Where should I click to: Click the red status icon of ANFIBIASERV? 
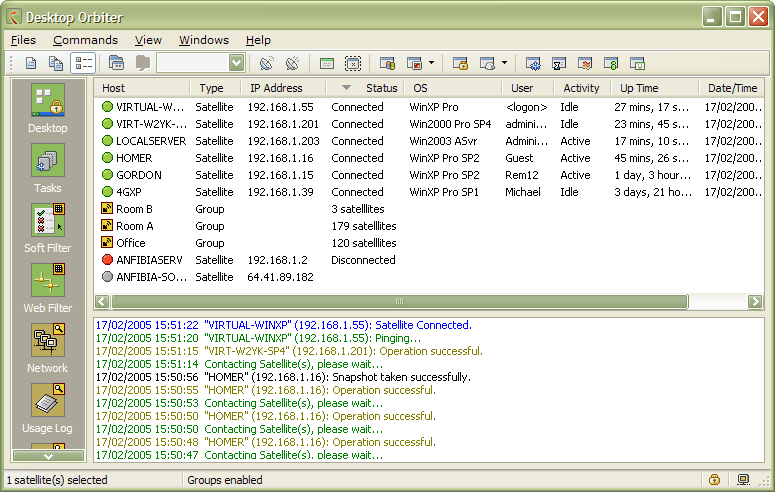(x=107, y=260)
